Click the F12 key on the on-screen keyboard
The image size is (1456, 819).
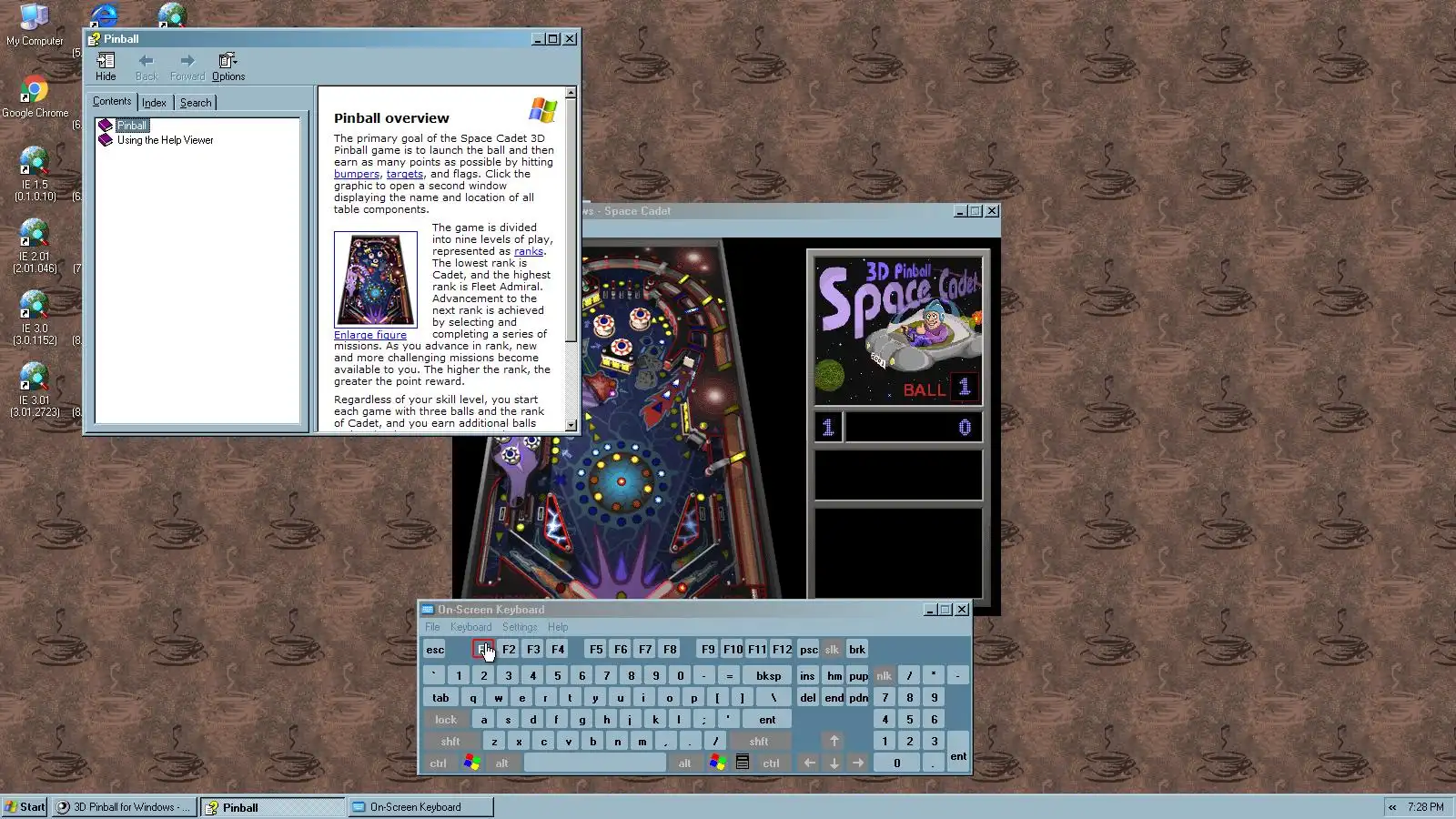[782, 650]
